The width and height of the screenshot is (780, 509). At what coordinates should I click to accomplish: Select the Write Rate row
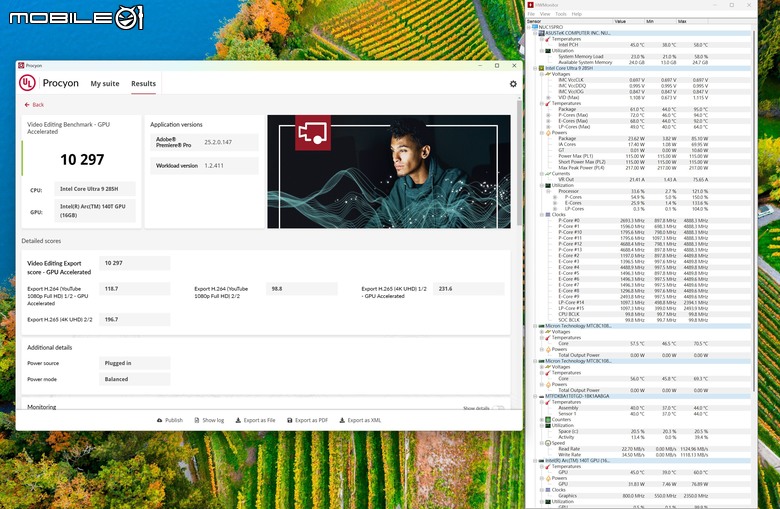642,455
